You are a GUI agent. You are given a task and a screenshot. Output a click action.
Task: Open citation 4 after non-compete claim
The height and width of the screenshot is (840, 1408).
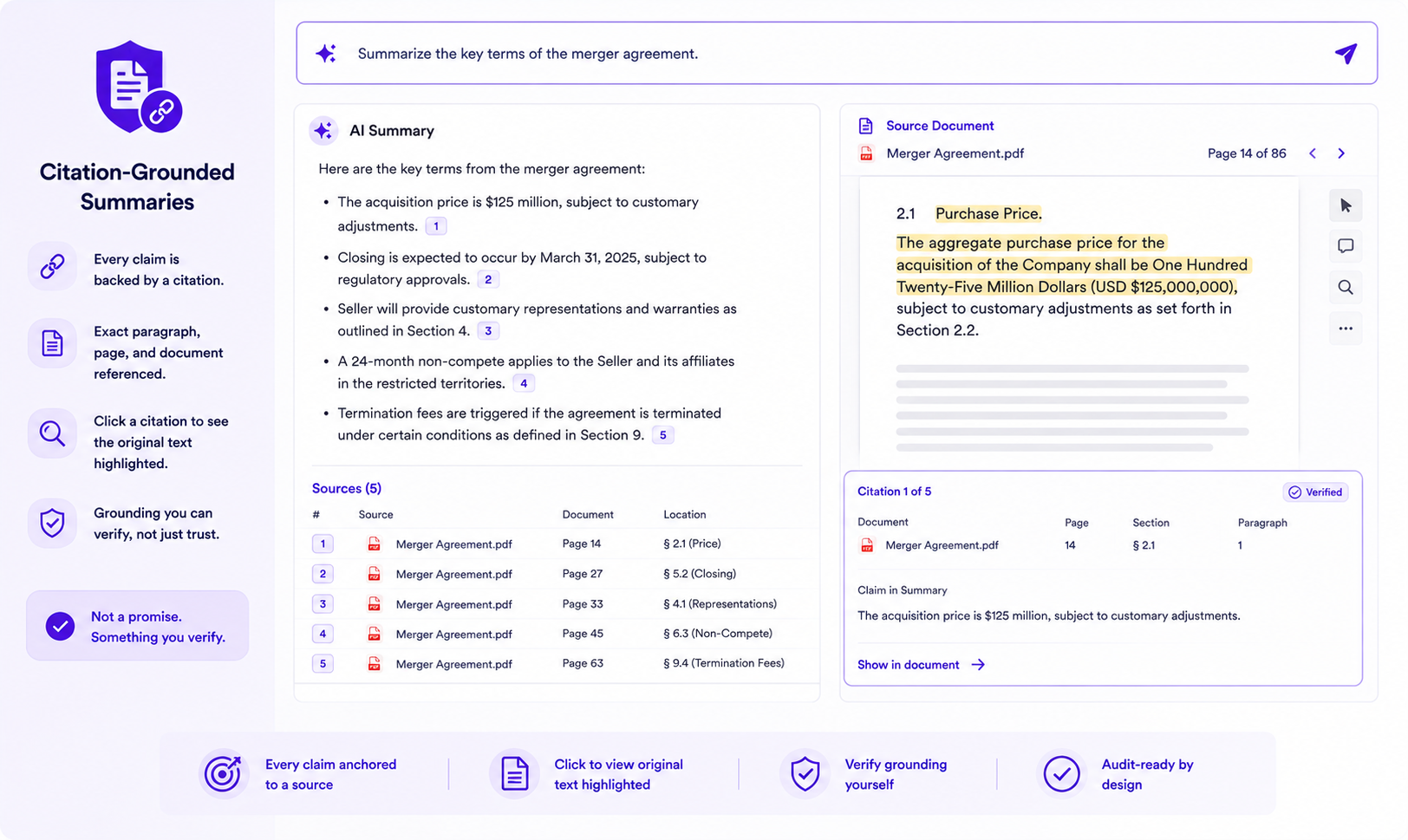524,383
